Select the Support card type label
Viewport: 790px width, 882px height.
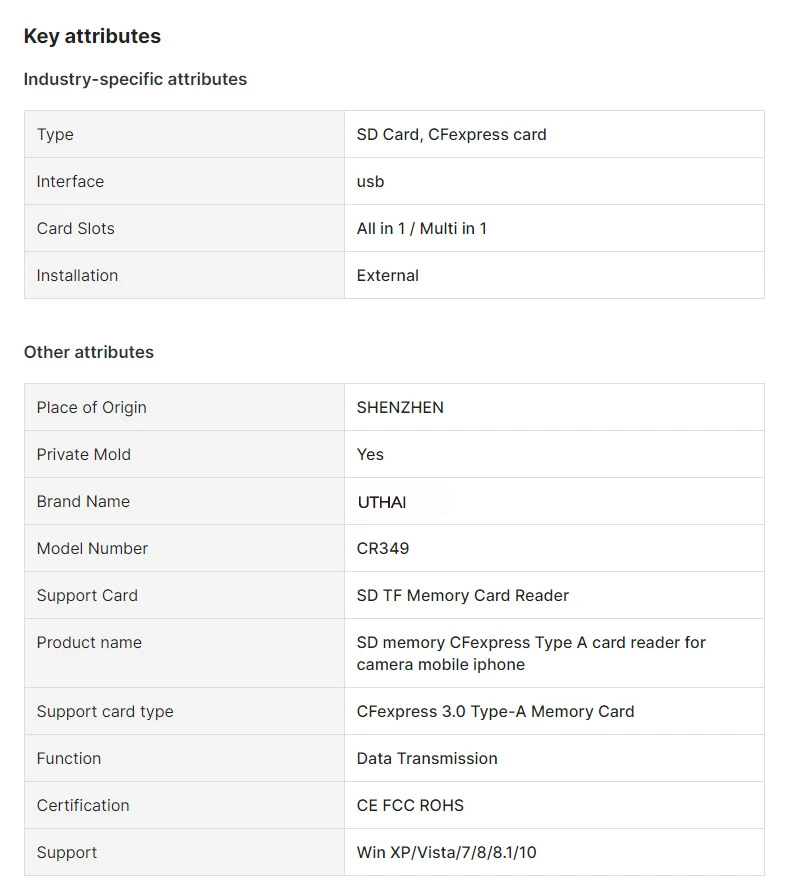pyautogui.click(x=105, y=711)
